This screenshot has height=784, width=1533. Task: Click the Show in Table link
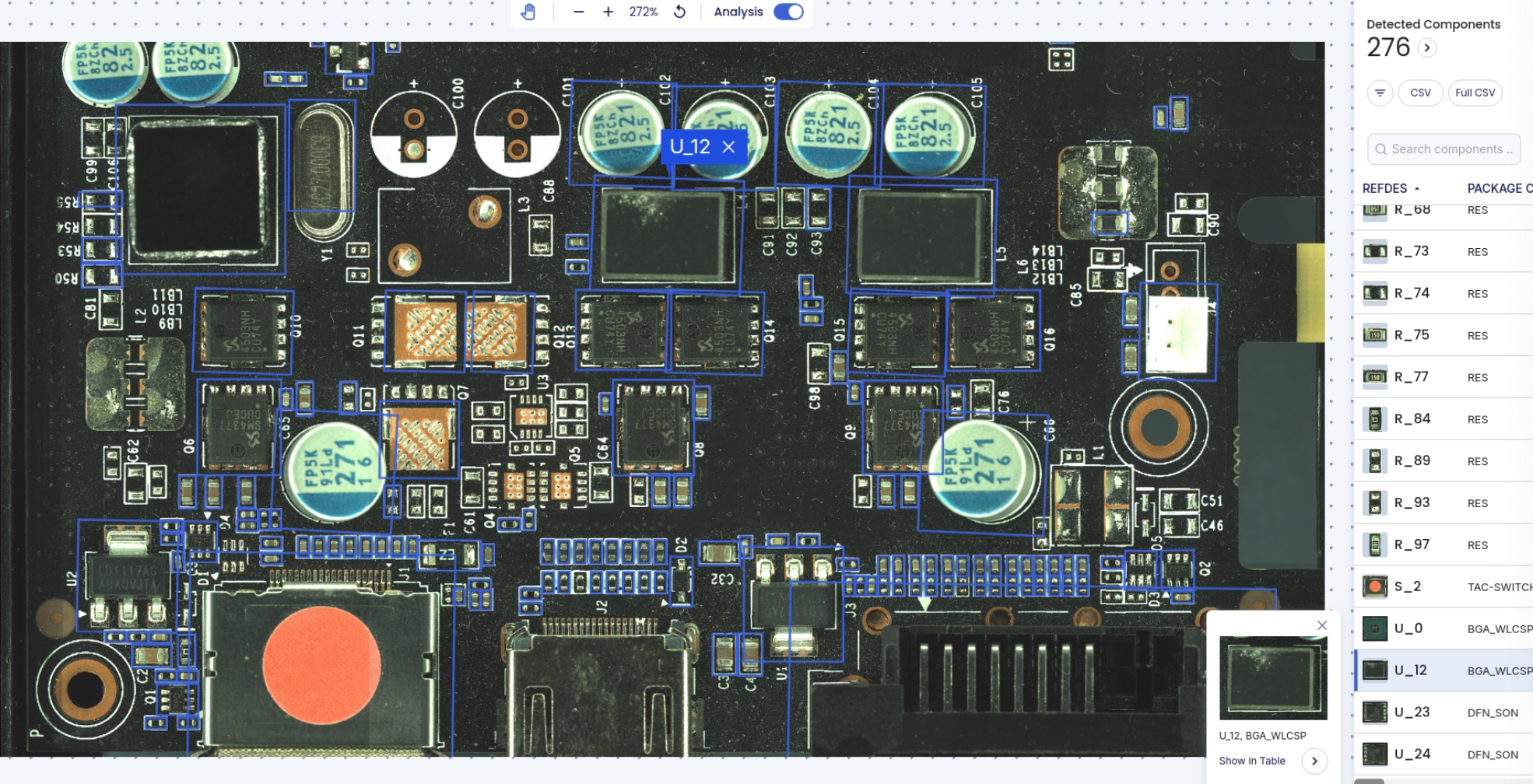[1251, 761]
